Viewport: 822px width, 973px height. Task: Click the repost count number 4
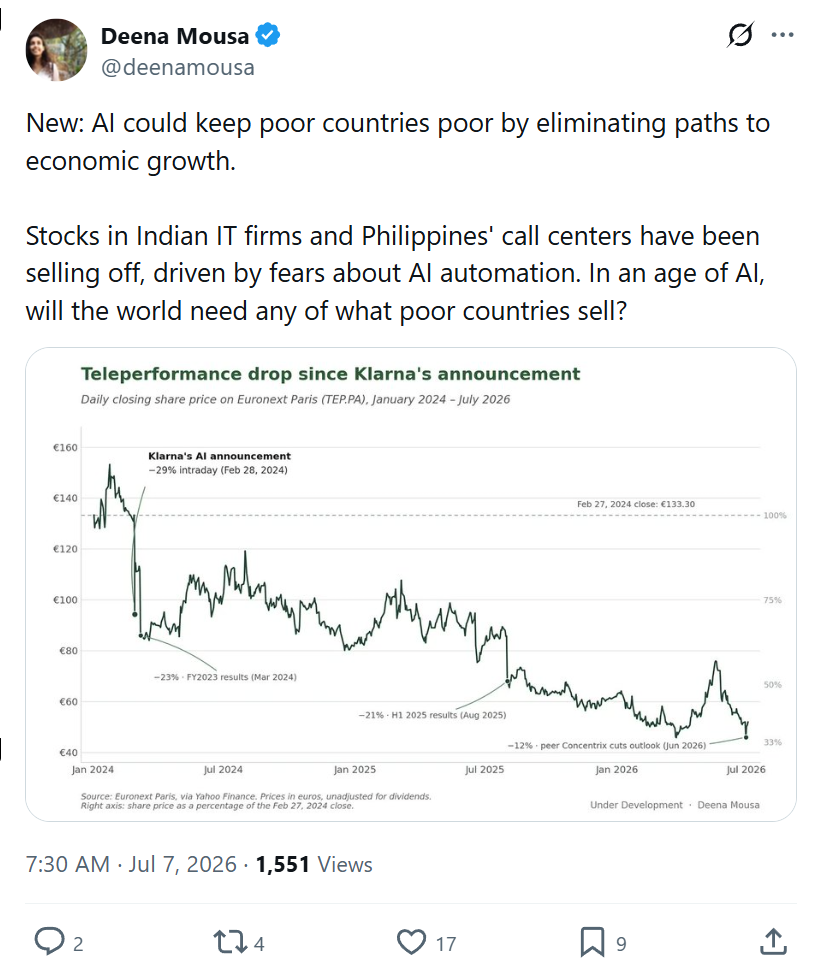point(259,944)
